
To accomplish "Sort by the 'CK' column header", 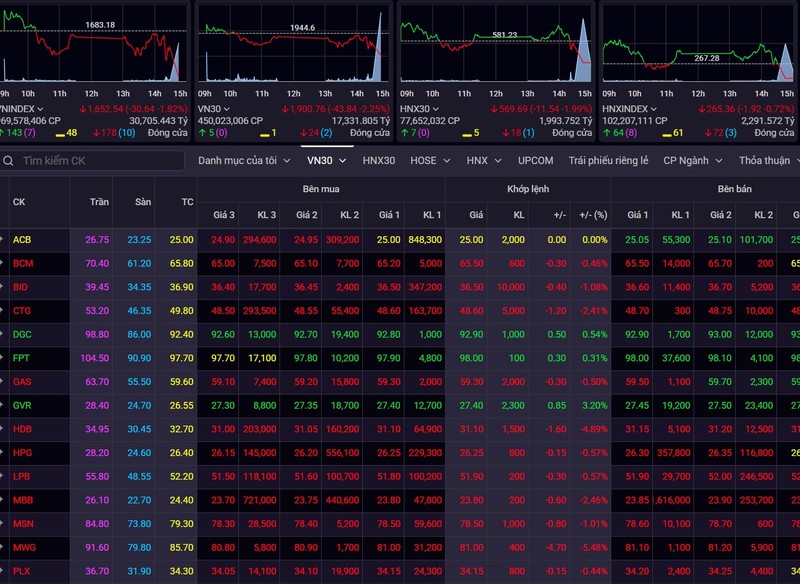I will click(19, 202).
